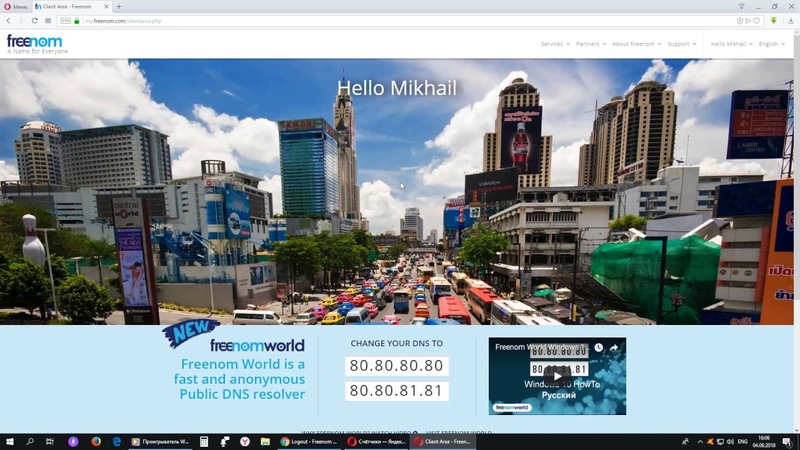Click the page vertical scrollbar
Viewport: 800px width, 450px height.
[797, 231]
